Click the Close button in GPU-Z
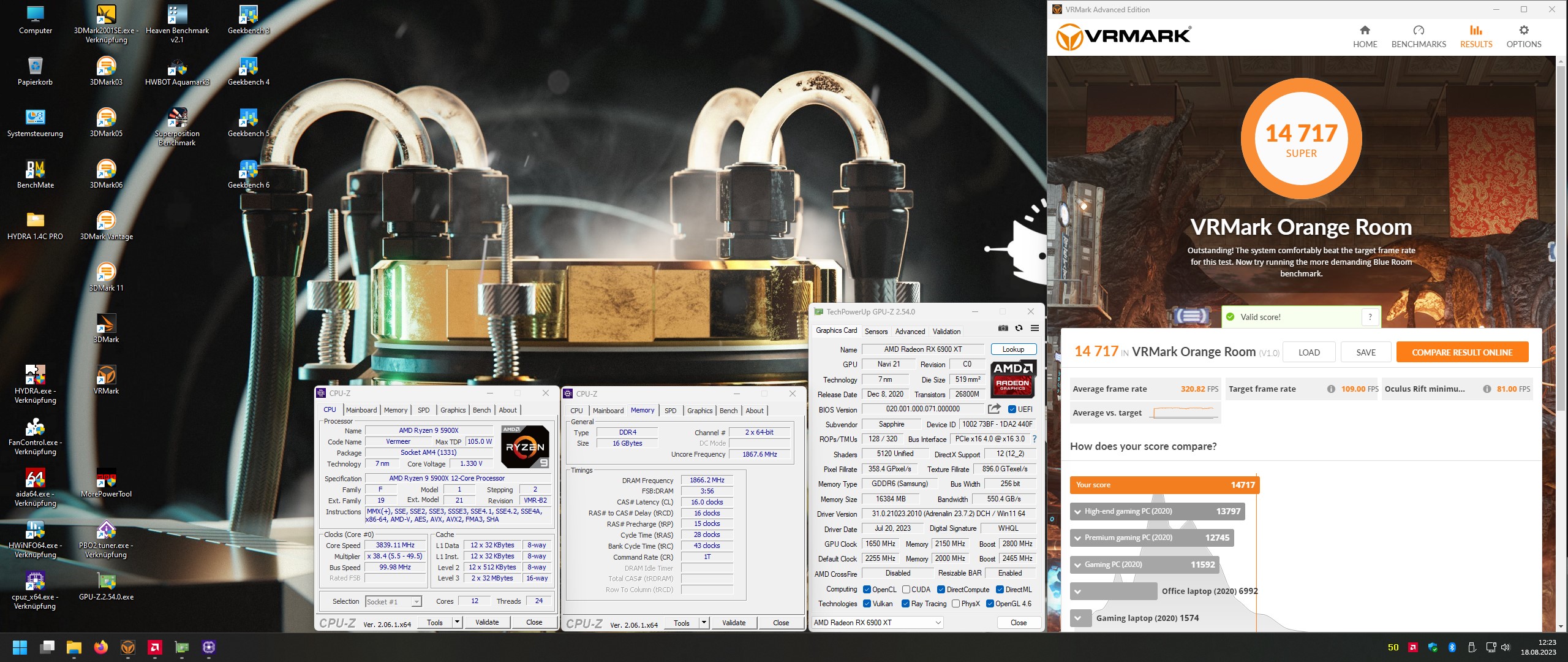 coord(1019,623)
